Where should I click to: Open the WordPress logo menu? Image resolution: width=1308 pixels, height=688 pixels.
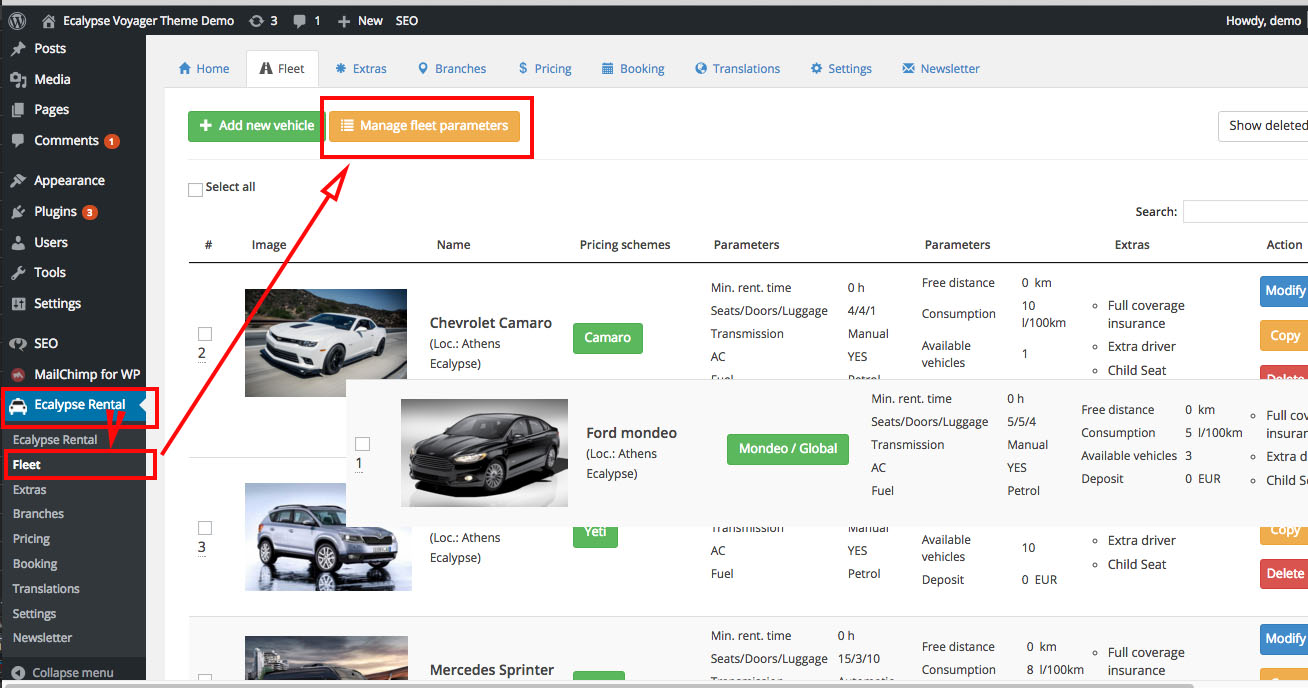pyautogui.click(x=17, y=20)
